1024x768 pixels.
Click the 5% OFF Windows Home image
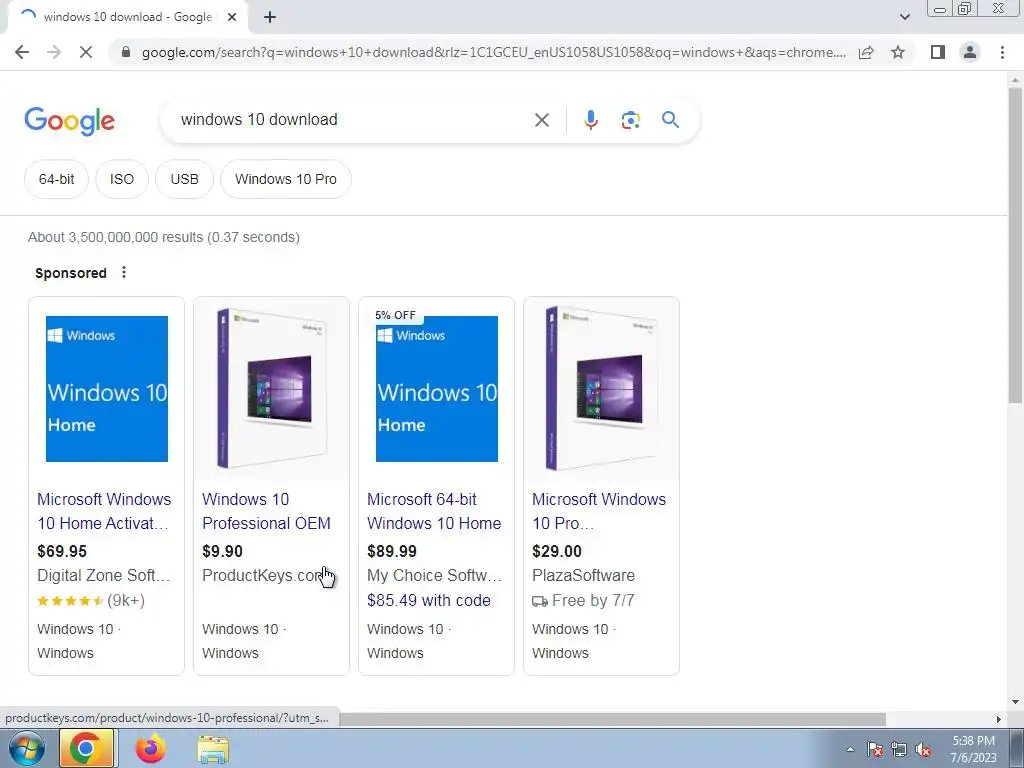pyautogui.click(x=437, y=389)
